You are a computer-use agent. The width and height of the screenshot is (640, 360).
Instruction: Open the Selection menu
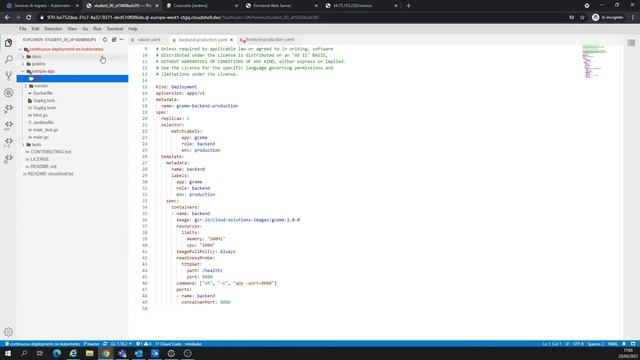click(x=53, y=29)
